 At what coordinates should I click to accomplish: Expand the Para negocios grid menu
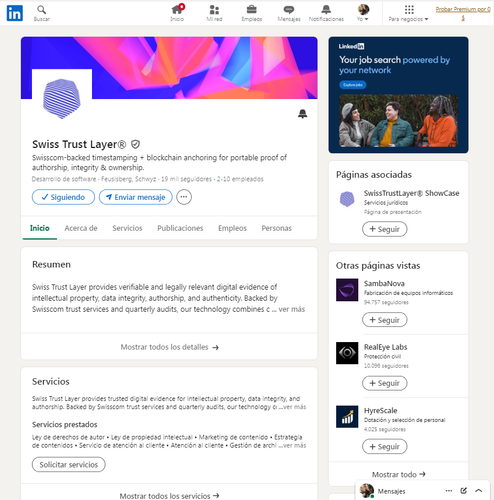(408, 13)
